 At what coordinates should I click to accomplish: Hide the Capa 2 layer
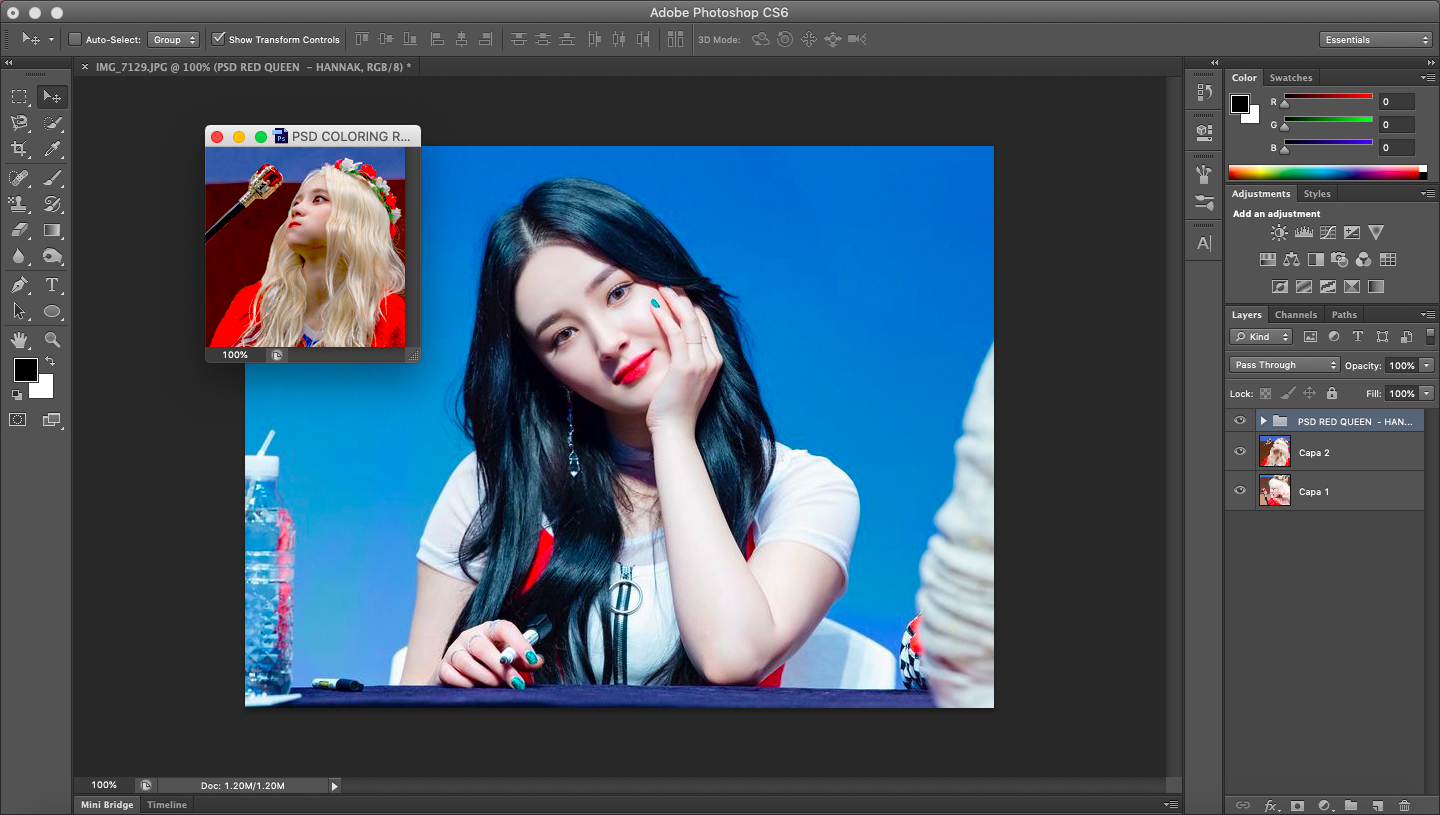pyautogui.click(x=1240, y=452)
